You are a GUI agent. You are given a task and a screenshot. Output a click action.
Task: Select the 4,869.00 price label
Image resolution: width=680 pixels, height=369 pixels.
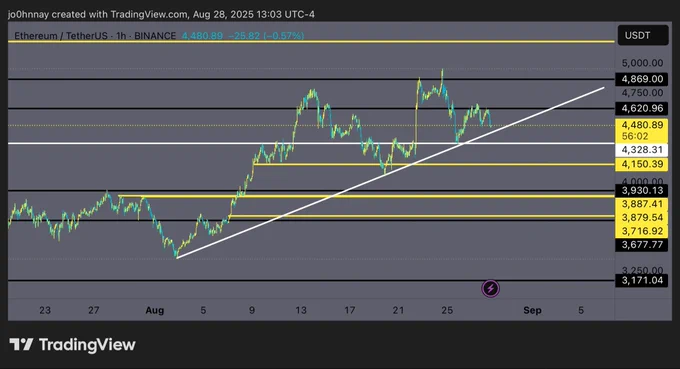642,79
